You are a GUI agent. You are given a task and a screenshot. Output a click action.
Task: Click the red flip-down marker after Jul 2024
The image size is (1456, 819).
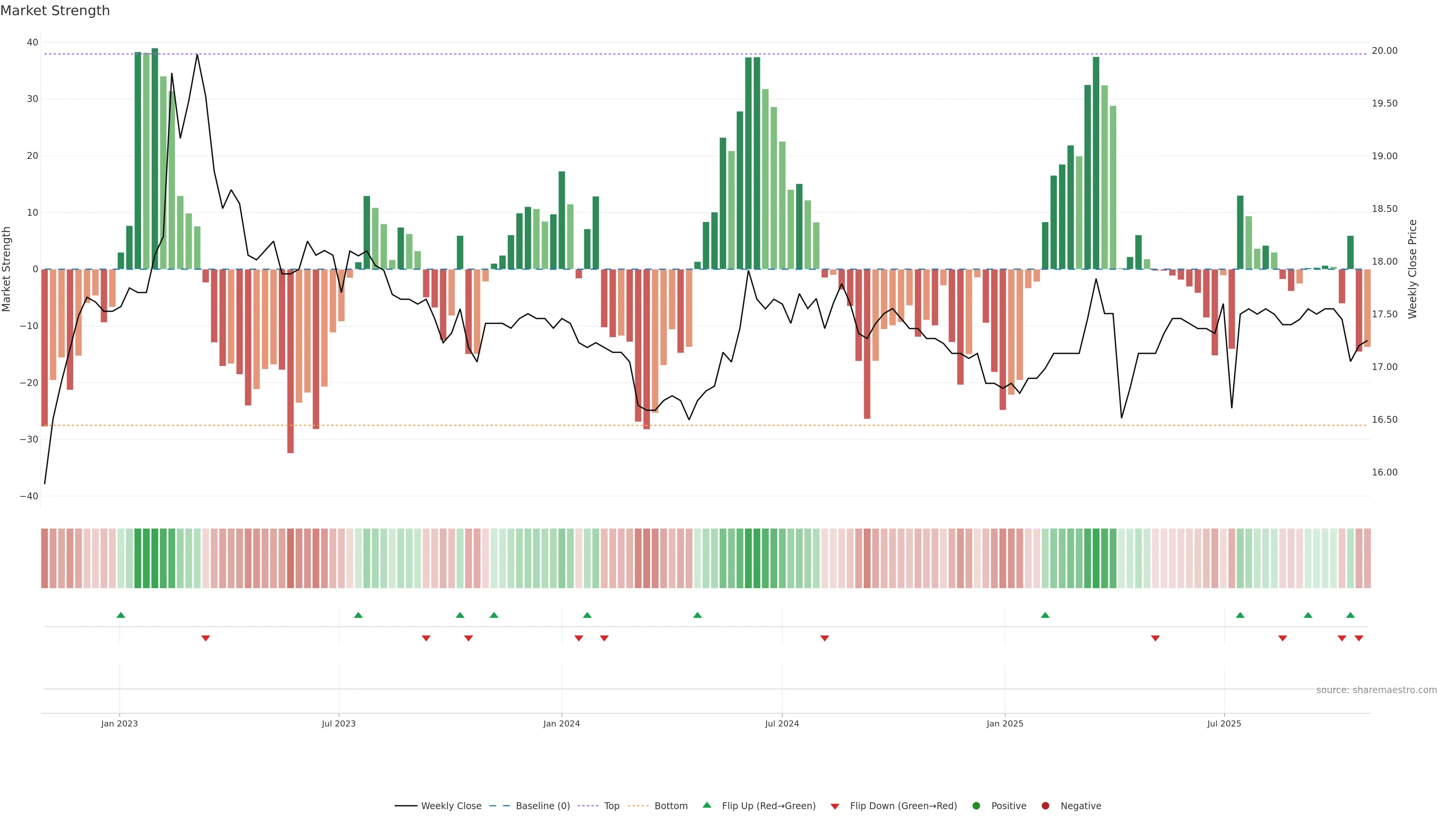click(x=825, y=638)
